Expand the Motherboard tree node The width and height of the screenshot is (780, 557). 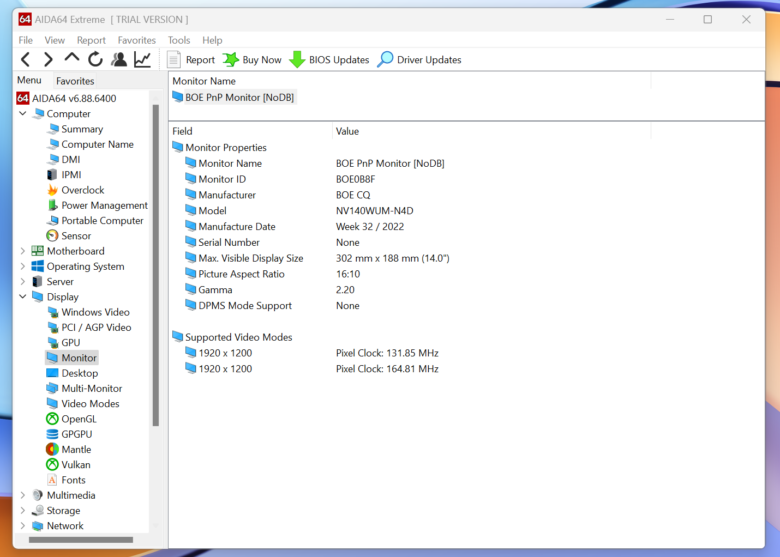(22, 251)
